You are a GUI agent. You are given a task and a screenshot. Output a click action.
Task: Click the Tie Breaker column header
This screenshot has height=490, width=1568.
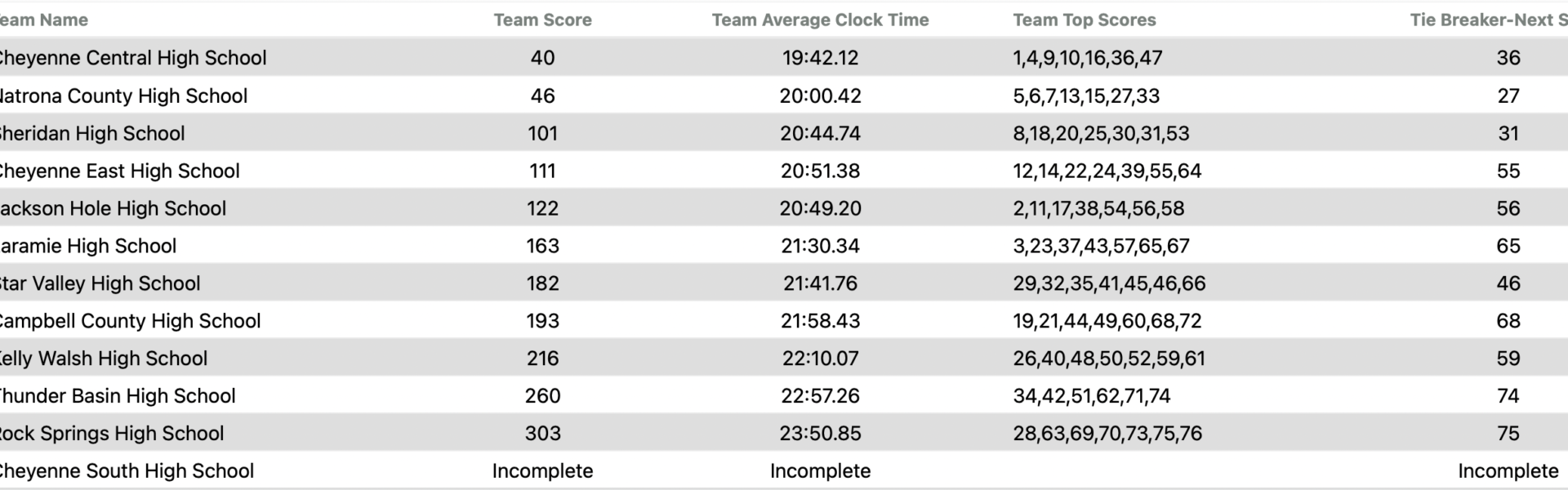[x=1487, y=20]
